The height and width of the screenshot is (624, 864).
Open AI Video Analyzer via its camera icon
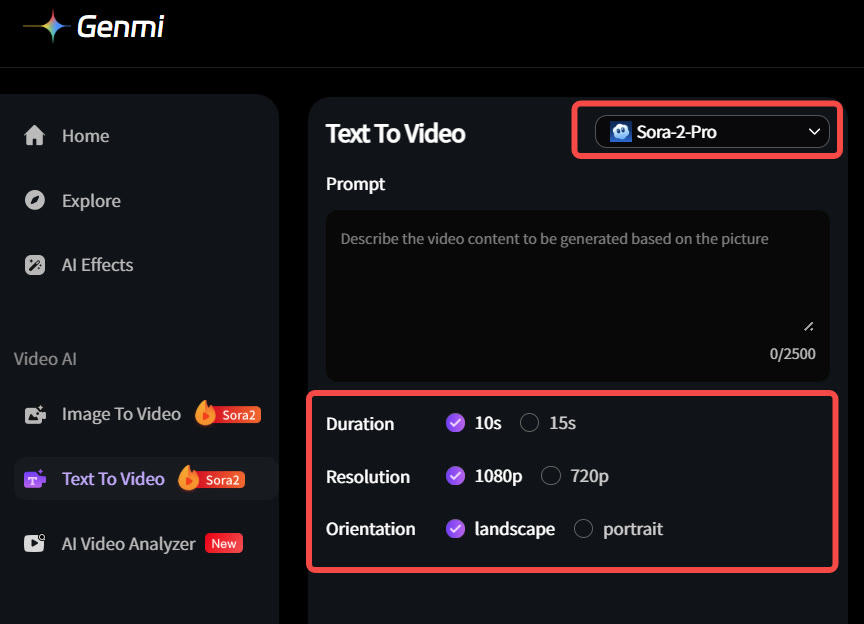[35, 542]
